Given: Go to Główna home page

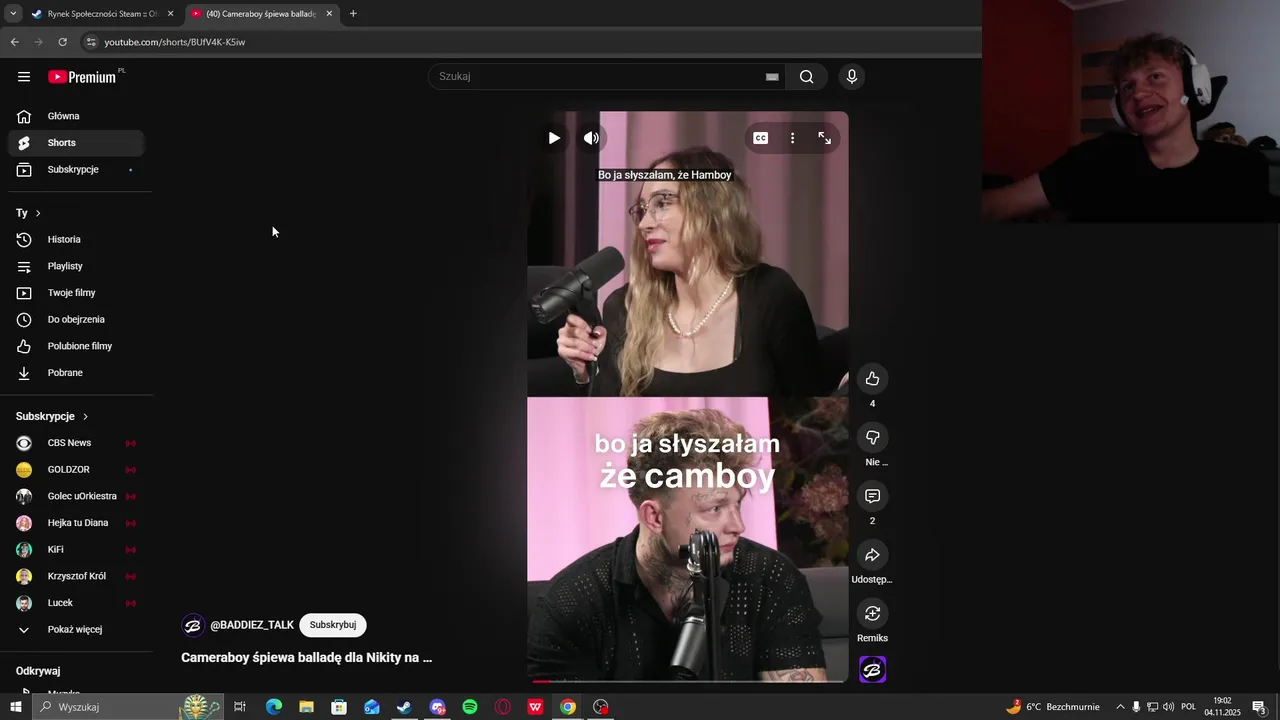Looking at the screenshot, I should 76,116.
